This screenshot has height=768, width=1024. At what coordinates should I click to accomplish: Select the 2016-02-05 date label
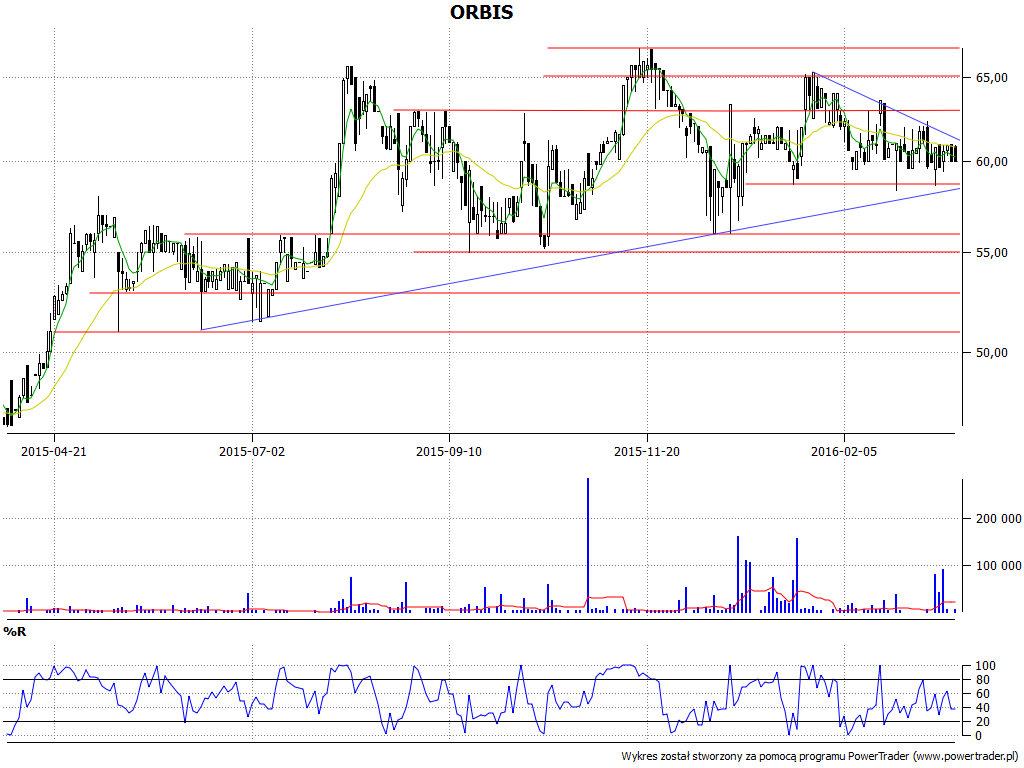tap(844, 451)
